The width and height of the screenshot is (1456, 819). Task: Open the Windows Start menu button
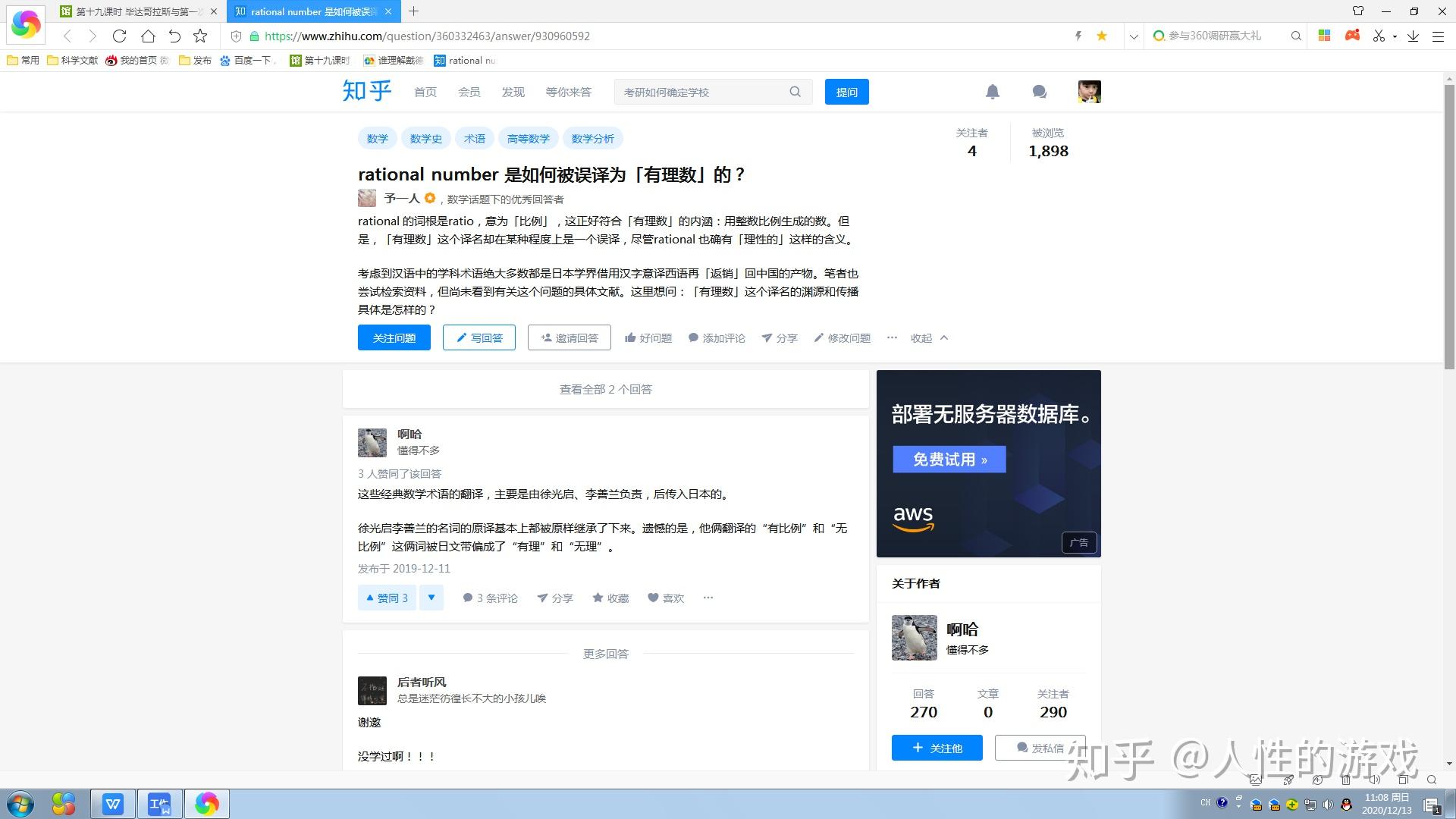pos(20,803)
